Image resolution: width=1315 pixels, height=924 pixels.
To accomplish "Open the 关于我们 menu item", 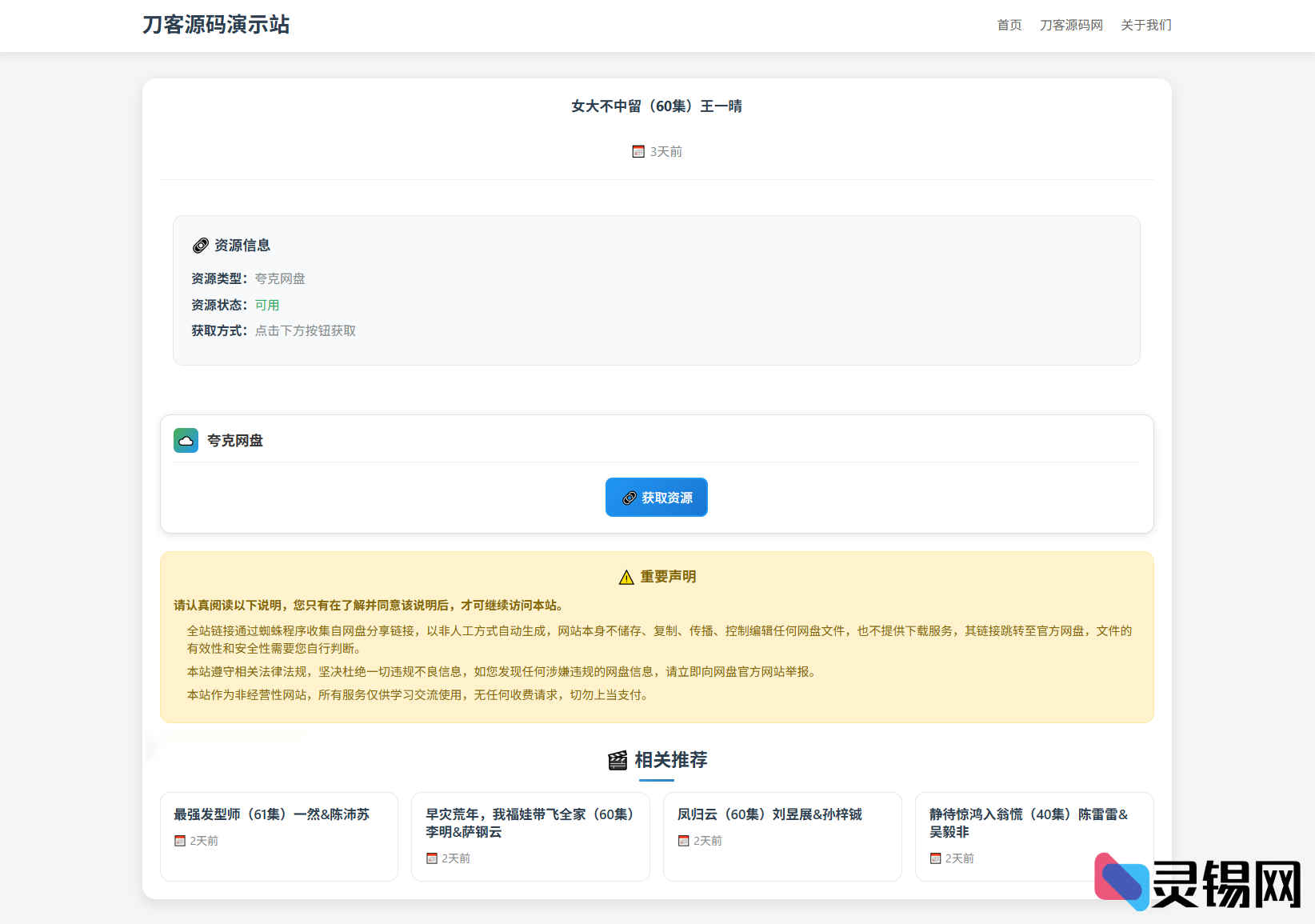I will (1145, 25).
